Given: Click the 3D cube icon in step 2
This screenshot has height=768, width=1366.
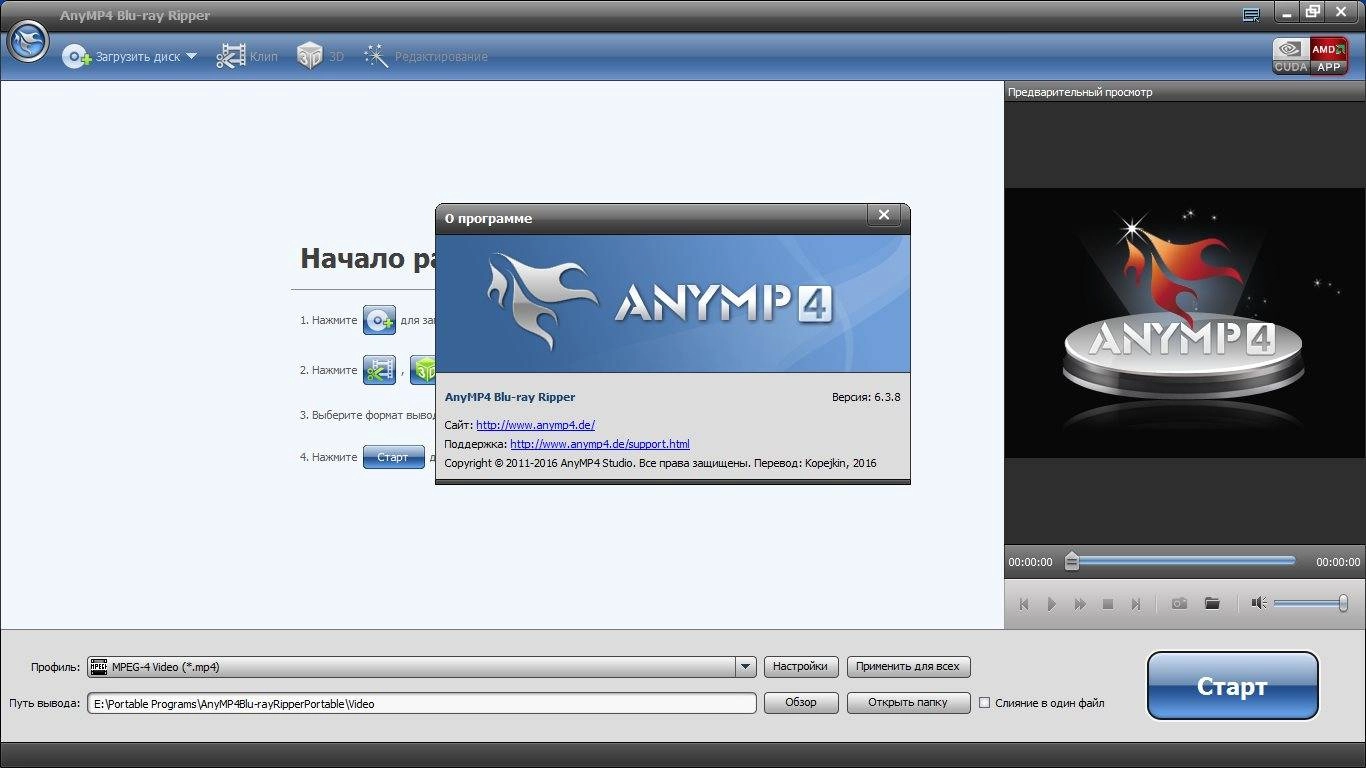Looking at the screenshot, I should point(423,370).
